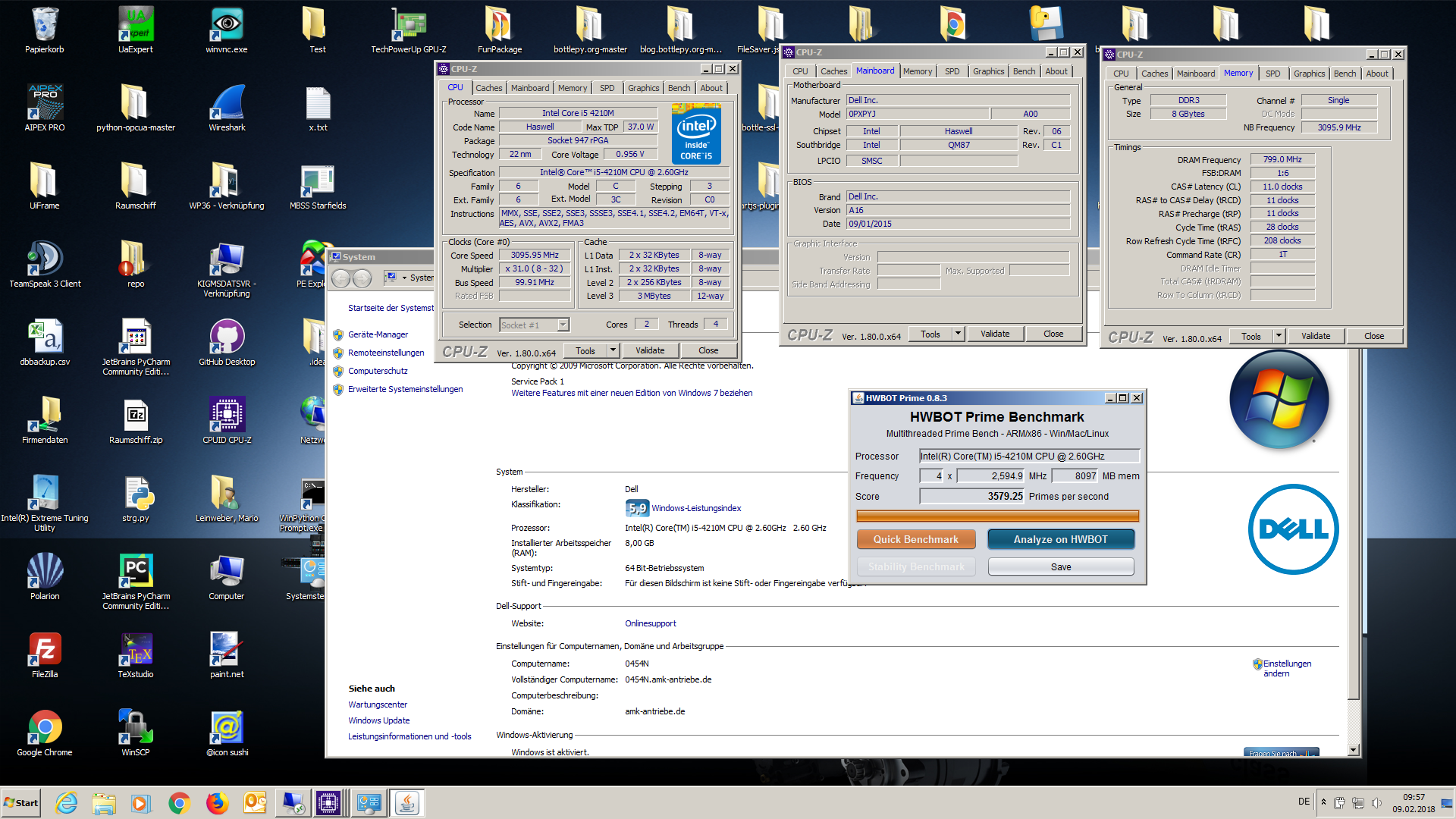Click the HWBOT Processor text field
The width and height of the screenshot is (1456, 819).
coord(1029,456)
